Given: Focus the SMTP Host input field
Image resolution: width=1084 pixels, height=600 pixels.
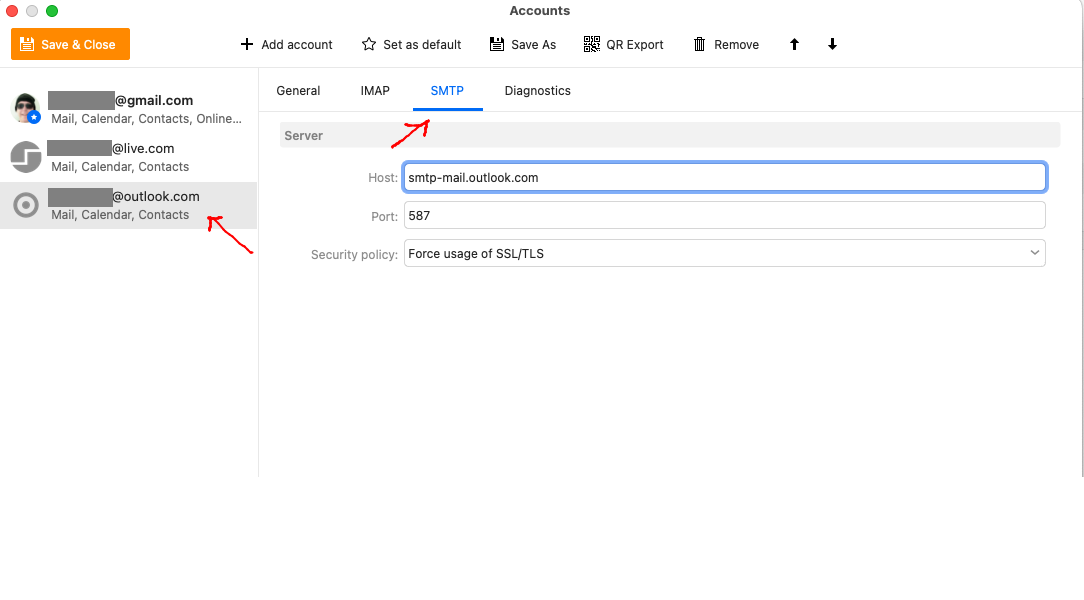Looking at the screenshot, I should pyautogui.click(x=725, y=178).
